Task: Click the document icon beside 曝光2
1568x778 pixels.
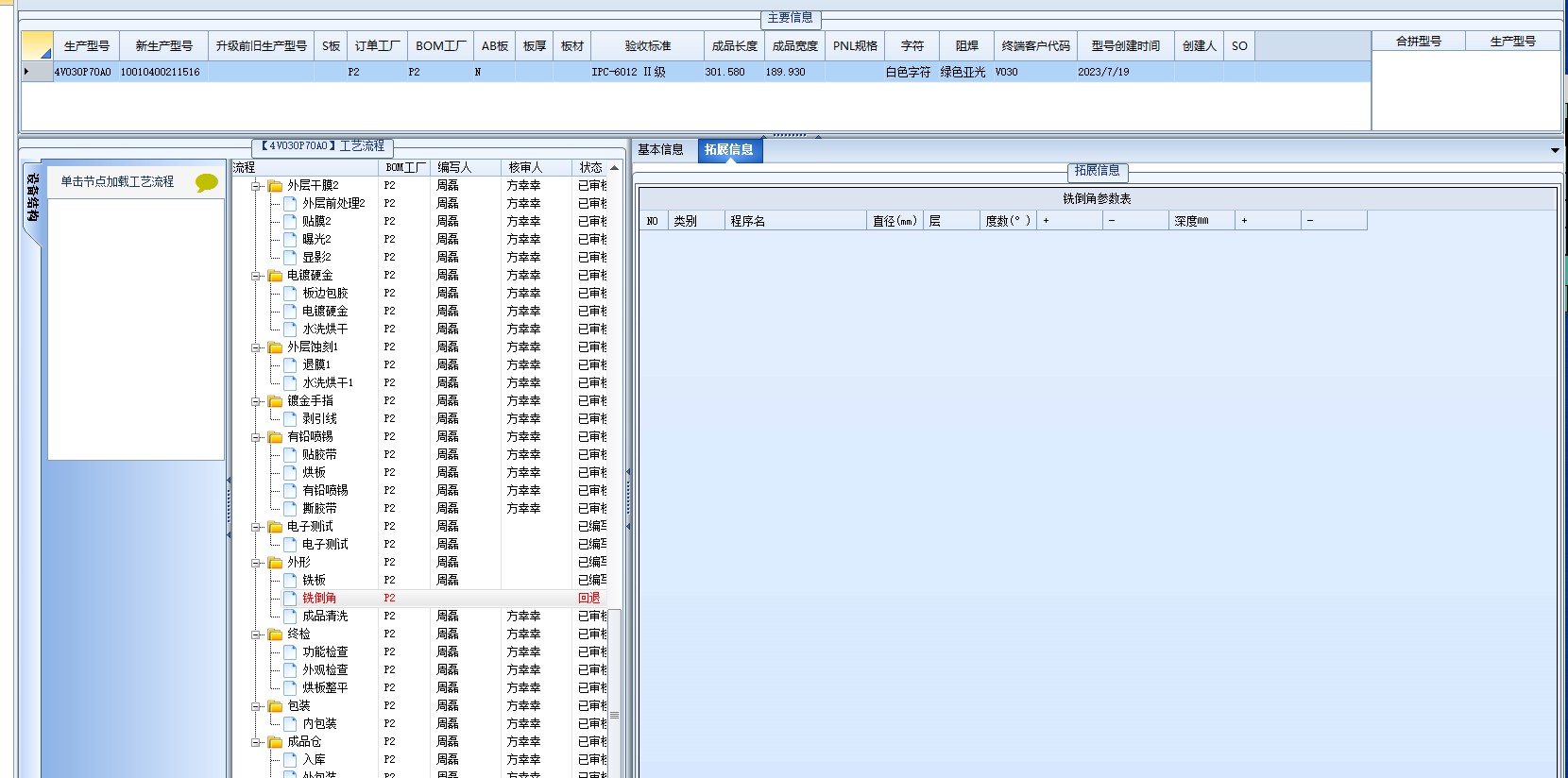Action: point(290,240)
